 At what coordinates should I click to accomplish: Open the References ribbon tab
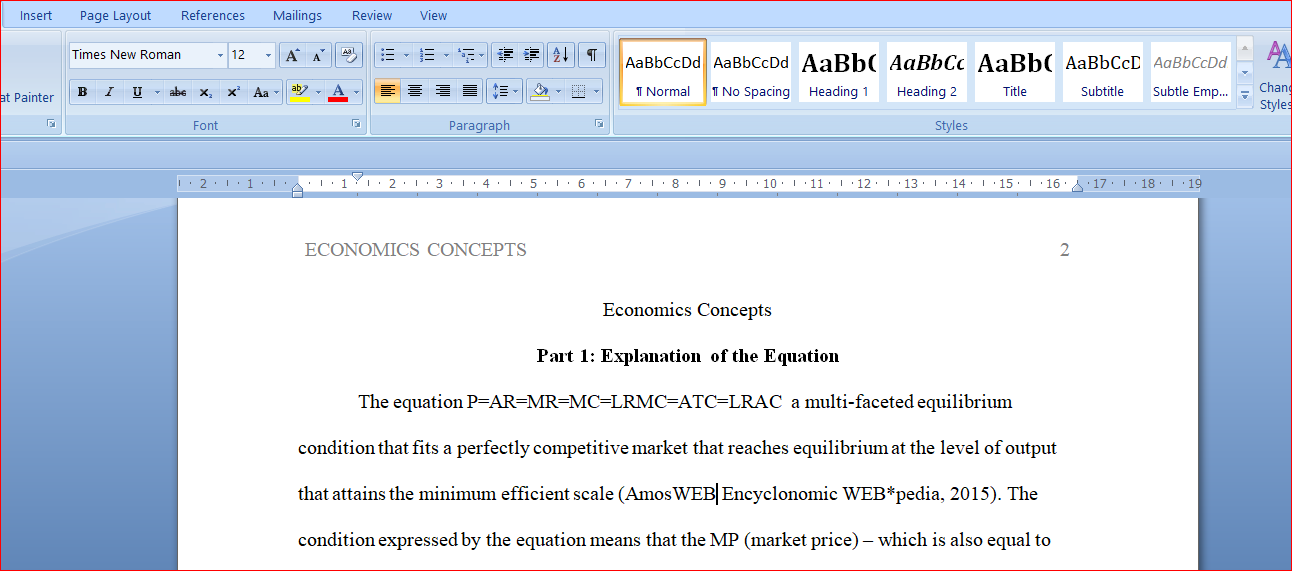pyautogui.click(x=213, y=15)
